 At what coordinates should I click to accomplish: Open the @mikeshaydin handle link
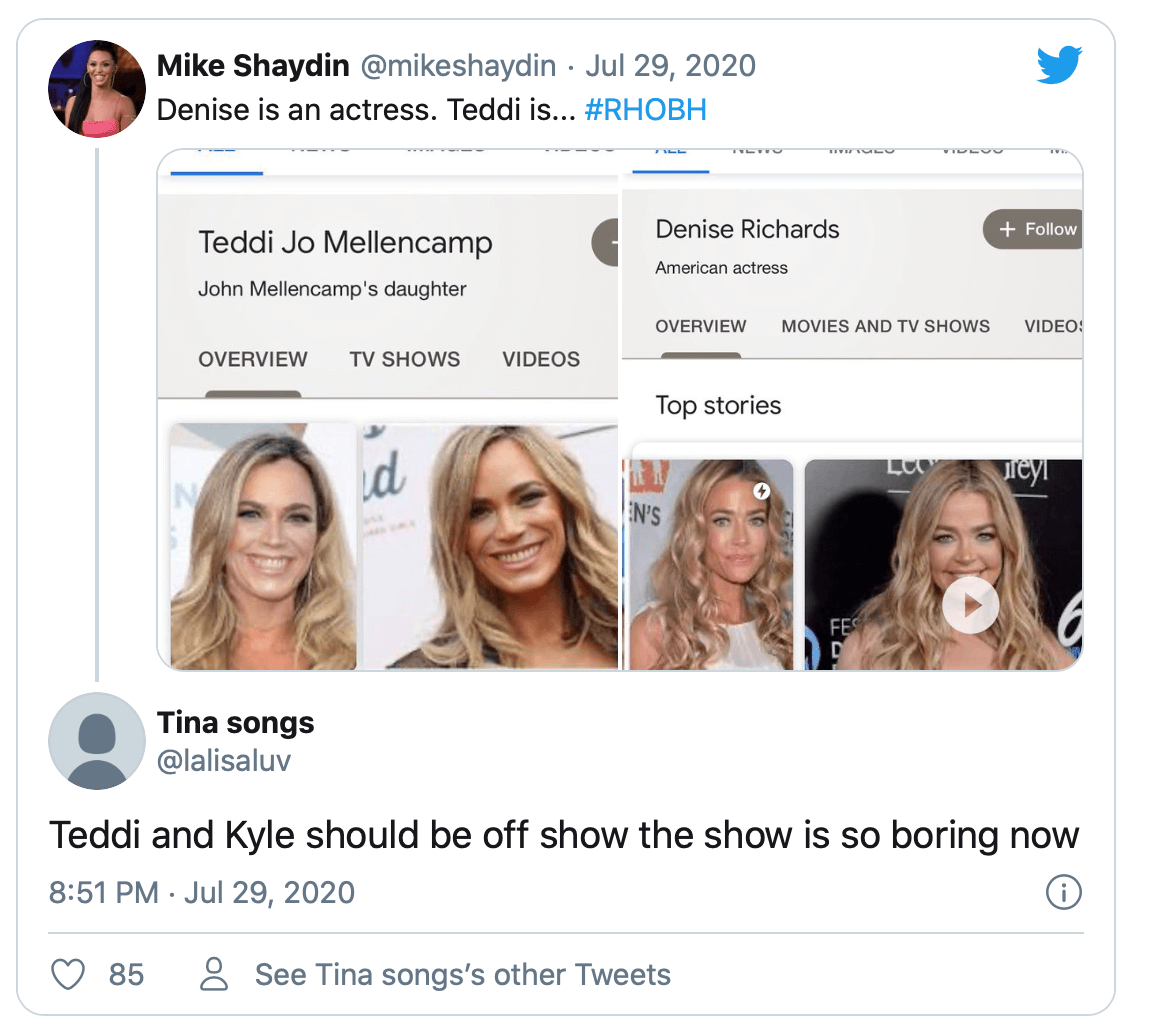(457, 66)
